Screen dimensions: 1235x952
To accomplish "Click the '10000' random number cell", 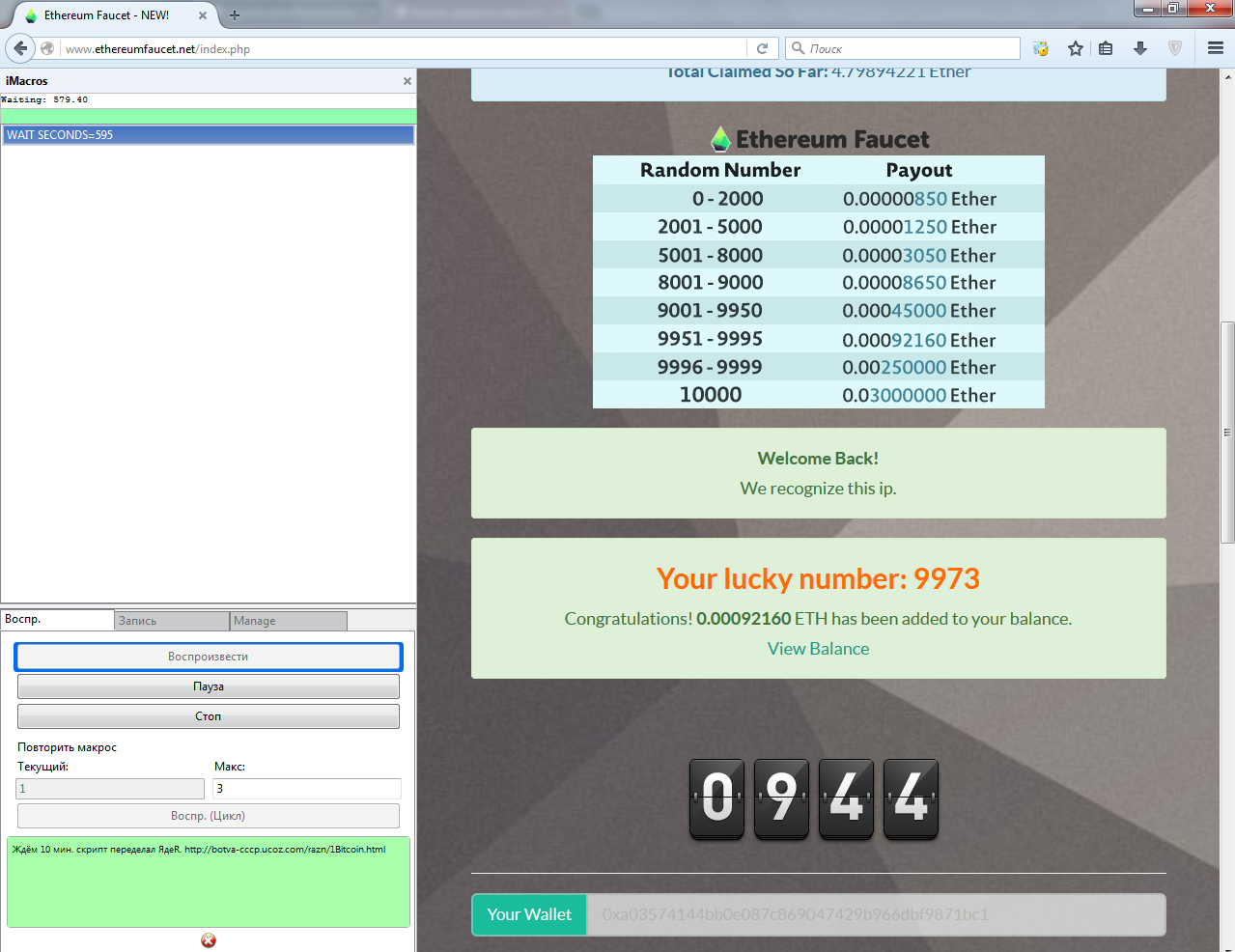I will click(x=711, y=395).
